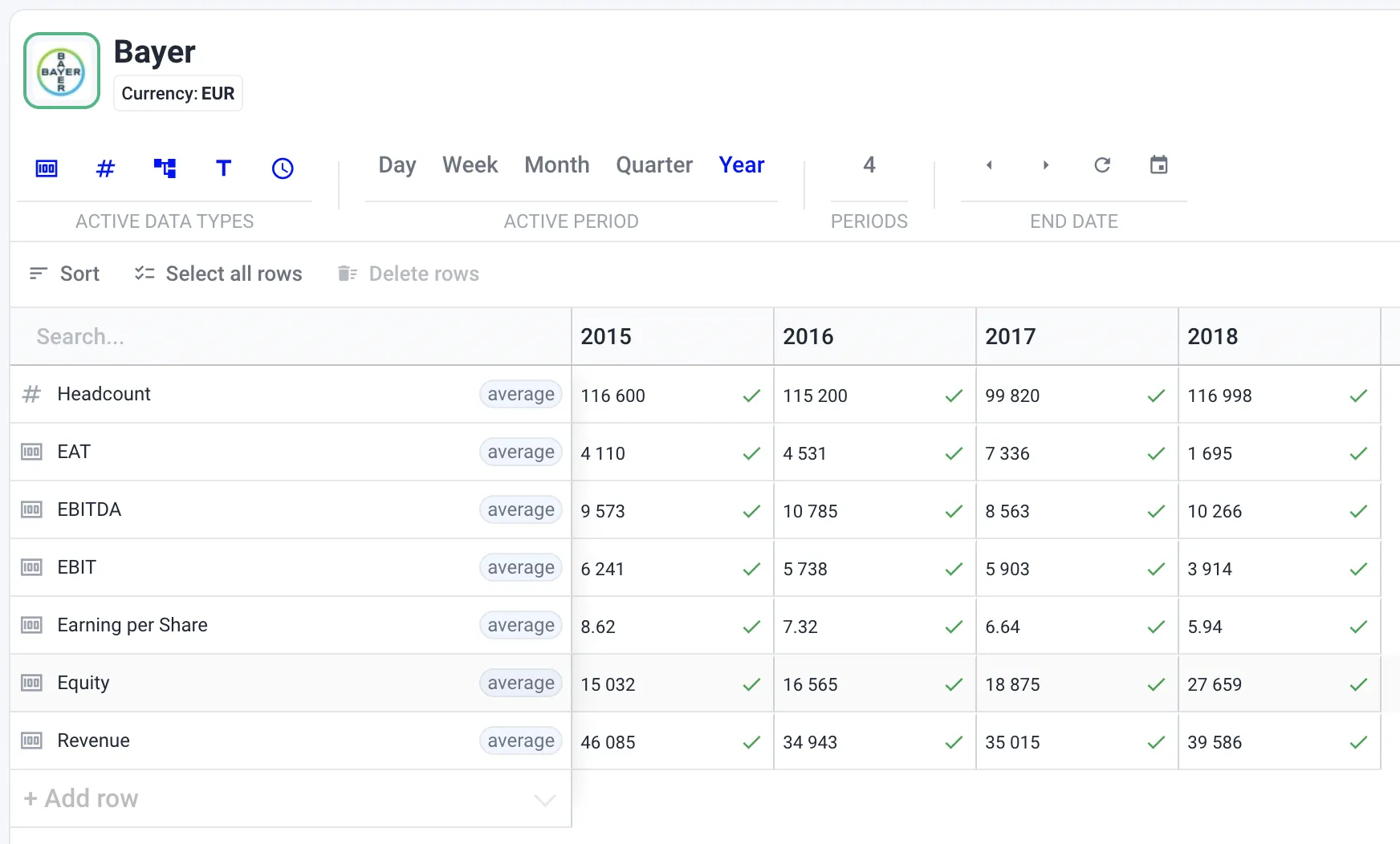The height and width of the screenshot is (844, 1400).
Task: Click the Add row field
Action: (x=291, y=798)
